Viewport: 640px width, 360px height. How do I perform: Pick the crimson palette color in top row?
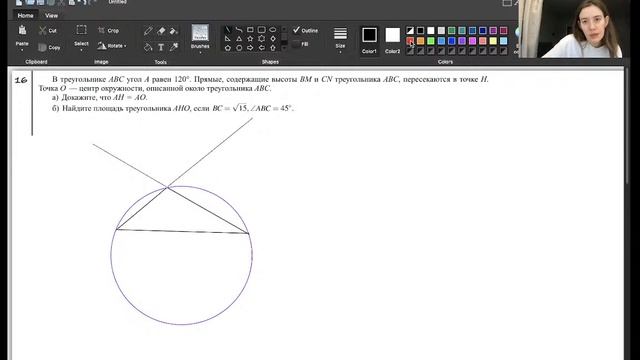pyautogui.click(x=504, y=31)
